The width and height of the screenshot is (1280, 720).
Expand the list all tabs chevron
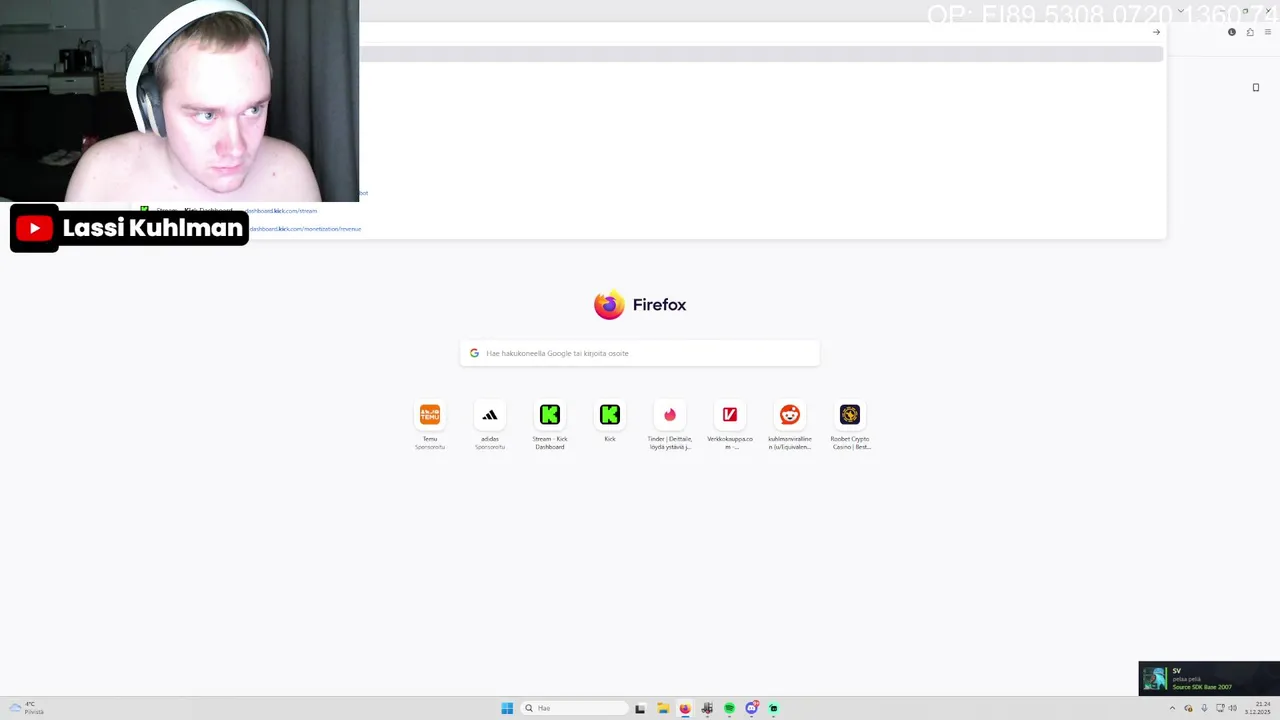click(1181, 11)
